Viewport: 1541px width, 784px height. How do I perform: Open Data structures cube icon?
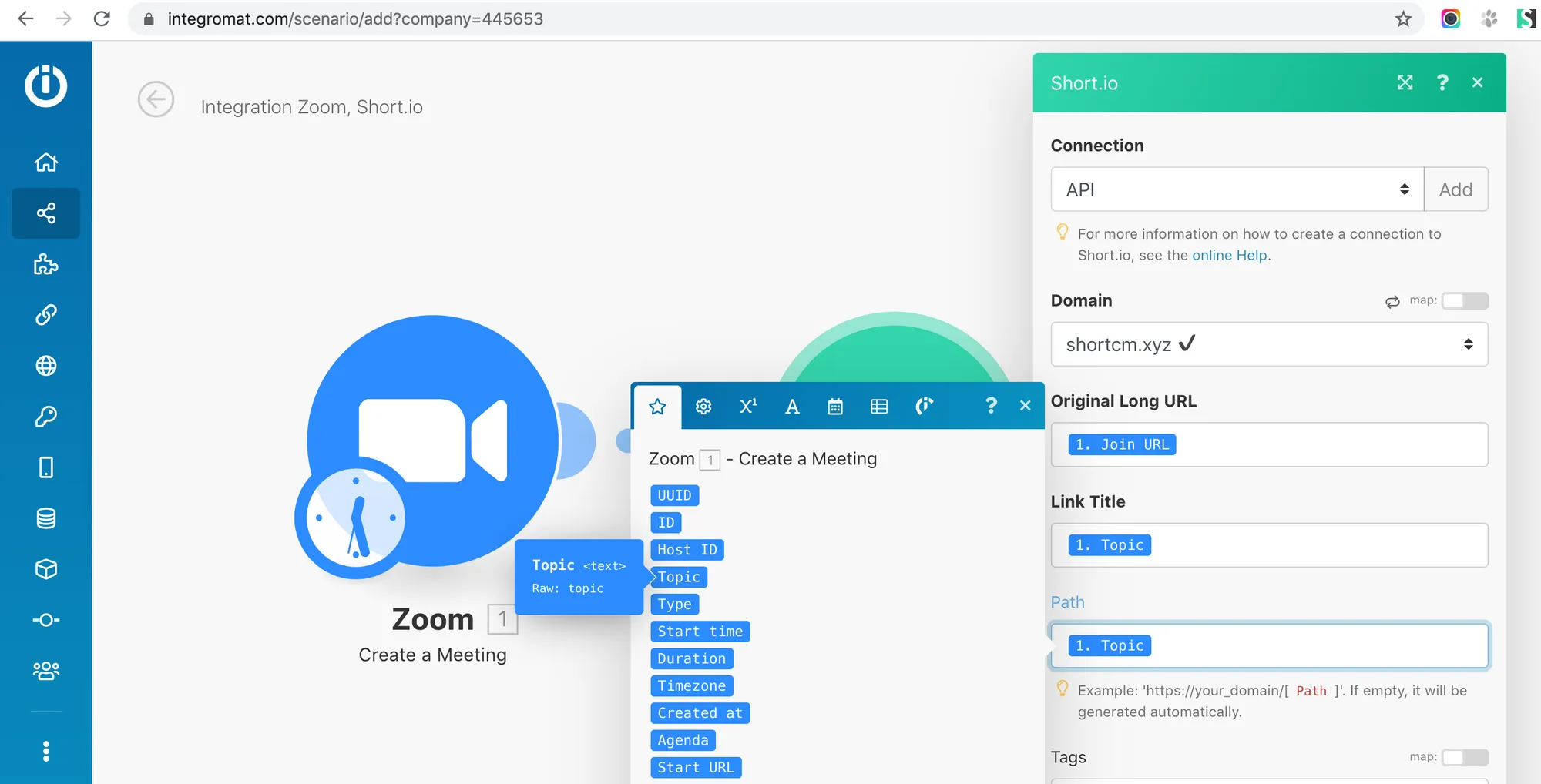point(46,569)
